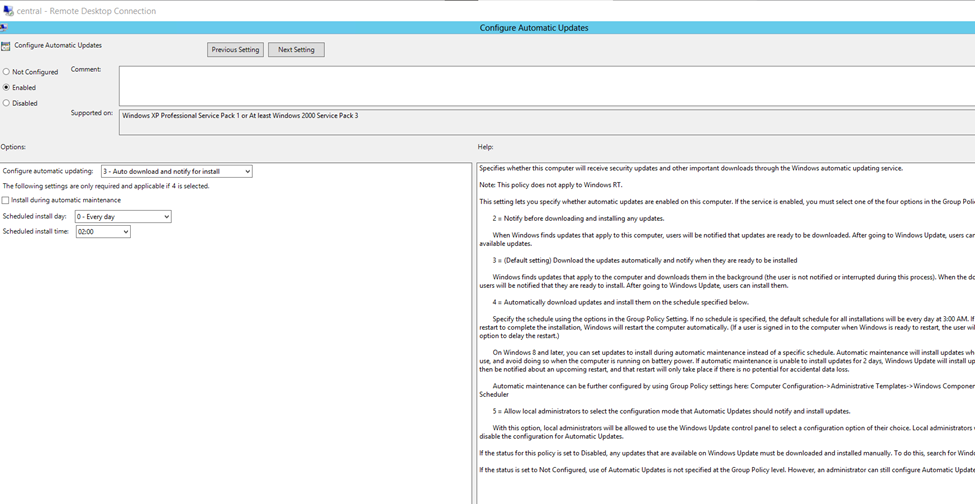
Task: Click the Remote Desktop Connection title bar icon
Action: [x=7, y=11]
